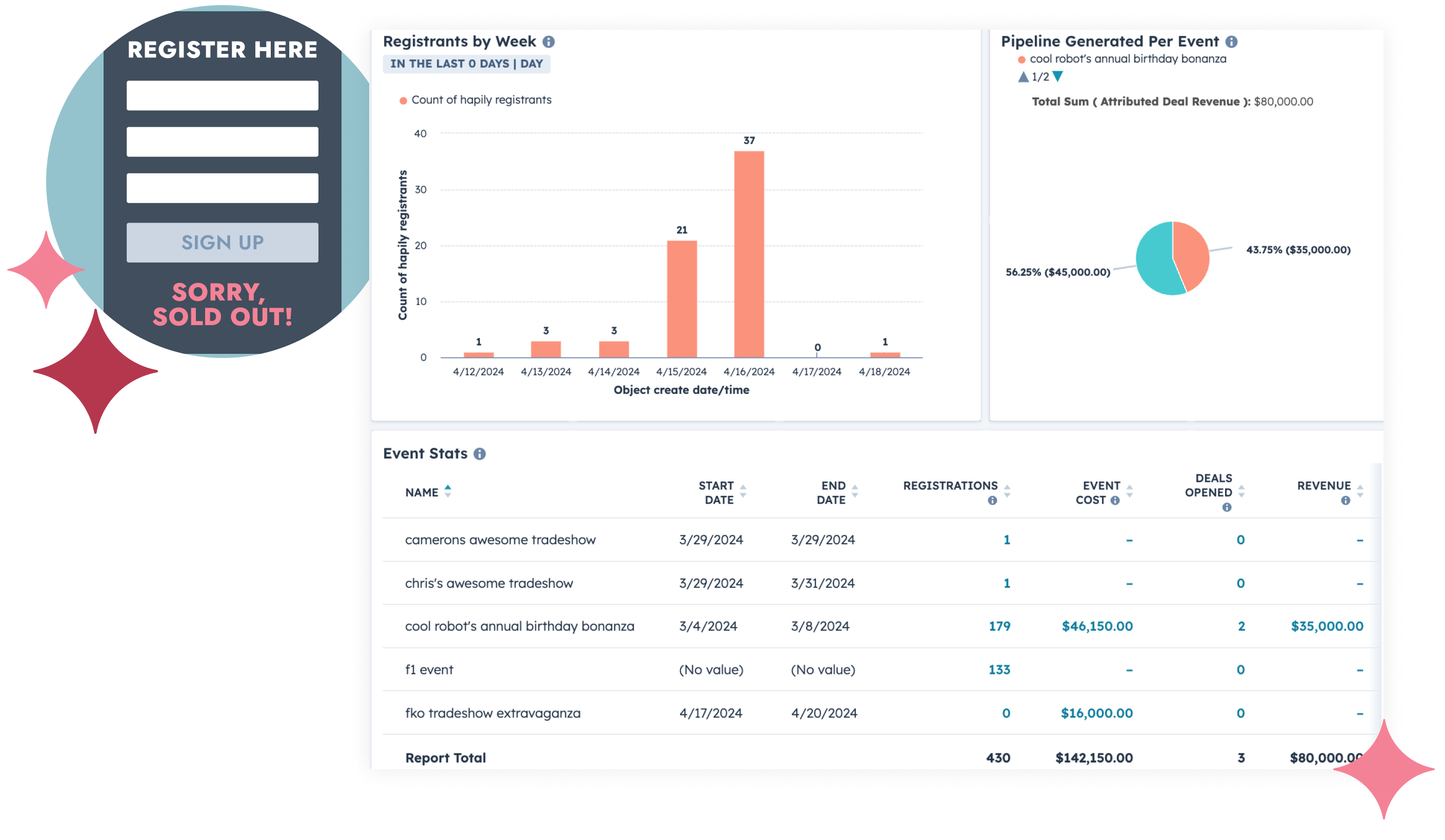Open info icon beside Event Stats
Image resolution: width=1445 pixels, height=840 pixels.
[480, 454]
